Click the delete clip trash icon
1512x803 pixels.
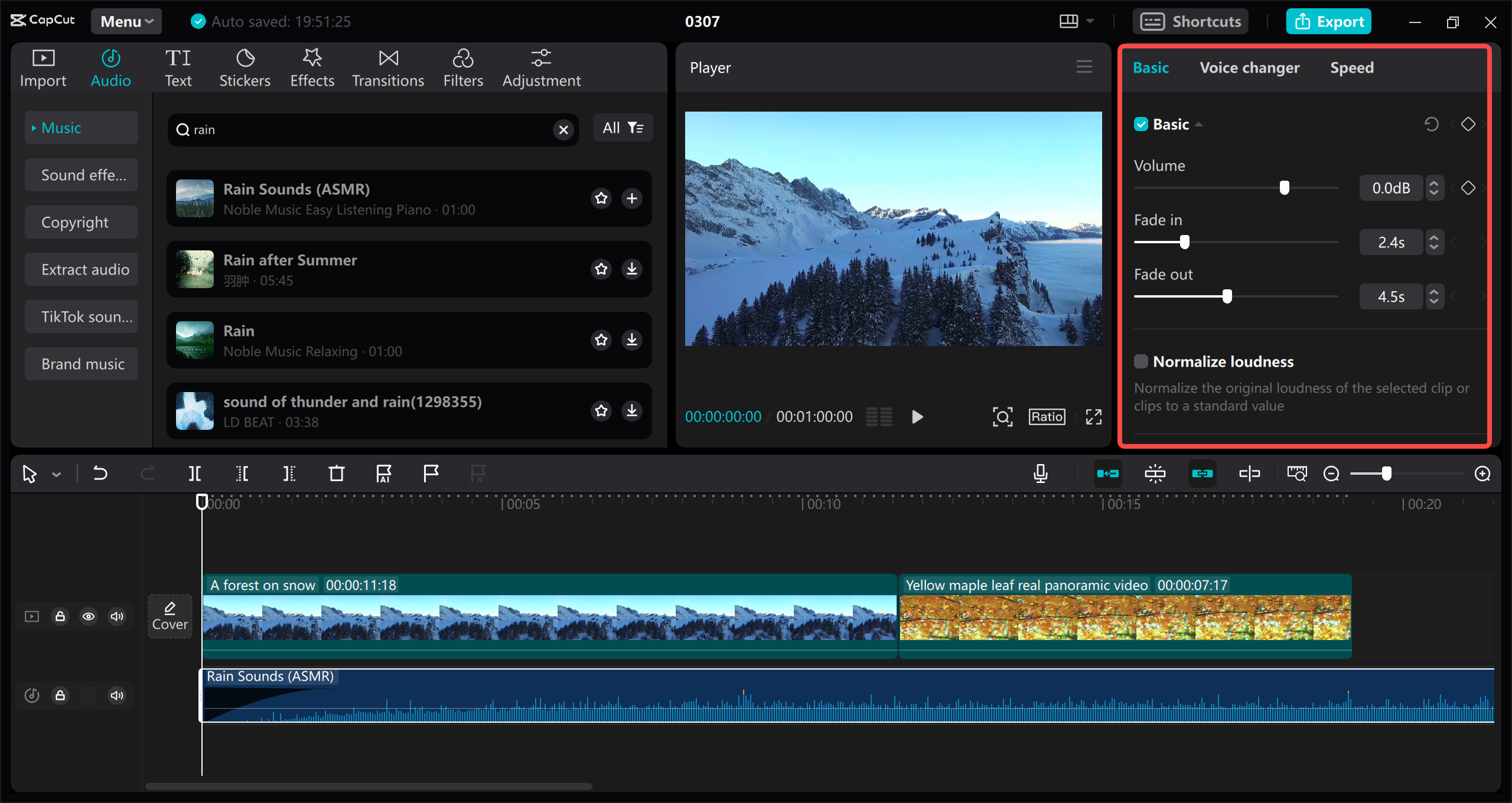[336, 474]
